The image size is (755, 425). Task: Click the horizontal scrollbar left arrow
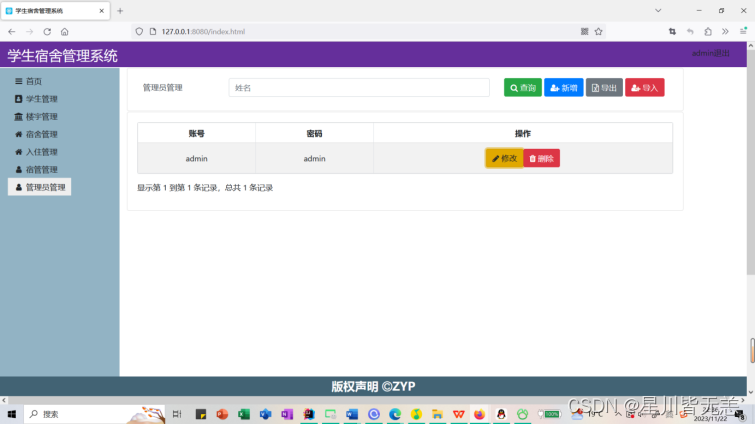[x=4, y=400]
